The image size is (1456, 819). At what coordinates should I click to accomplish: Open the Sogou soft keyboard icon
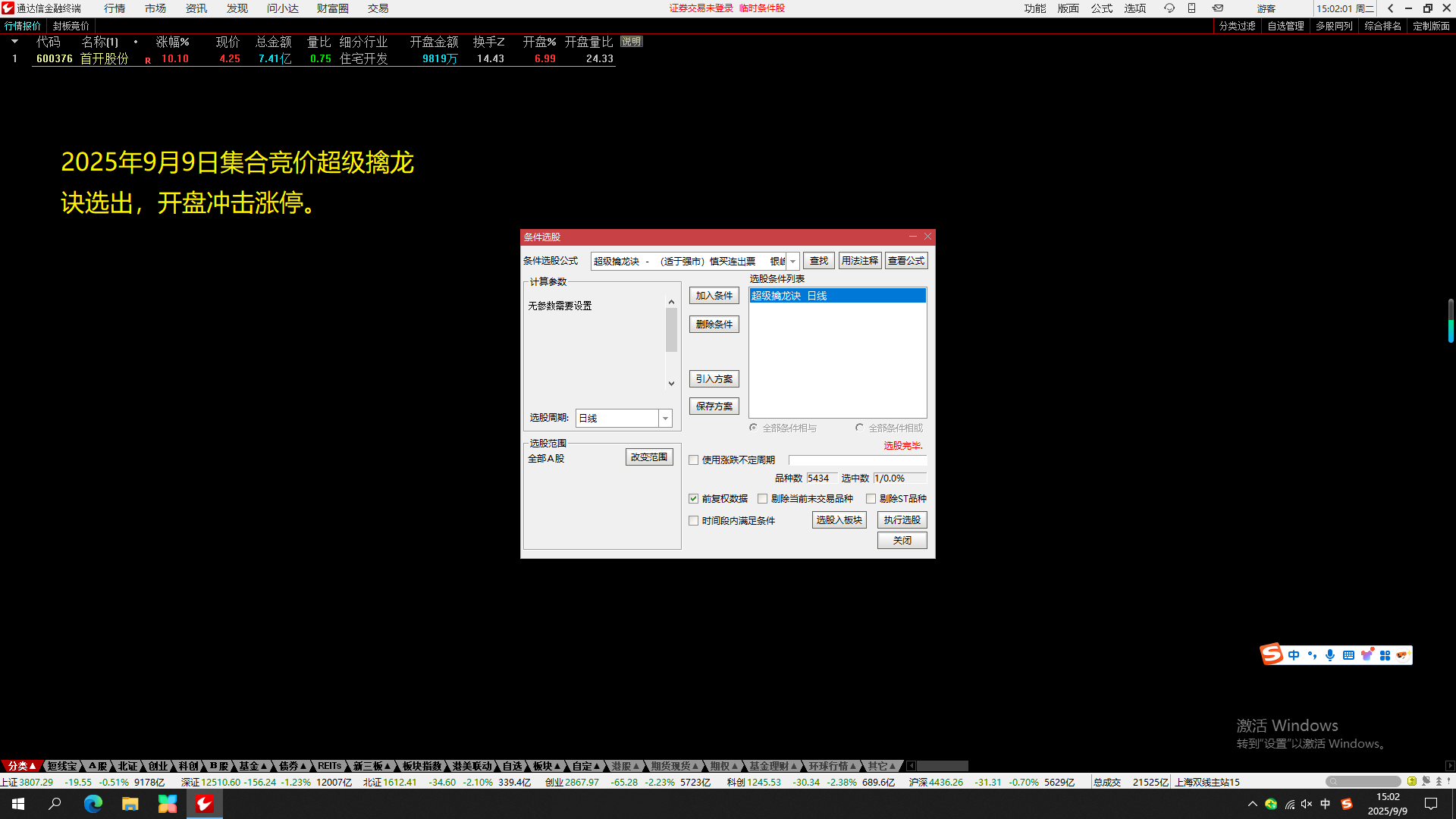point(1348,655)
